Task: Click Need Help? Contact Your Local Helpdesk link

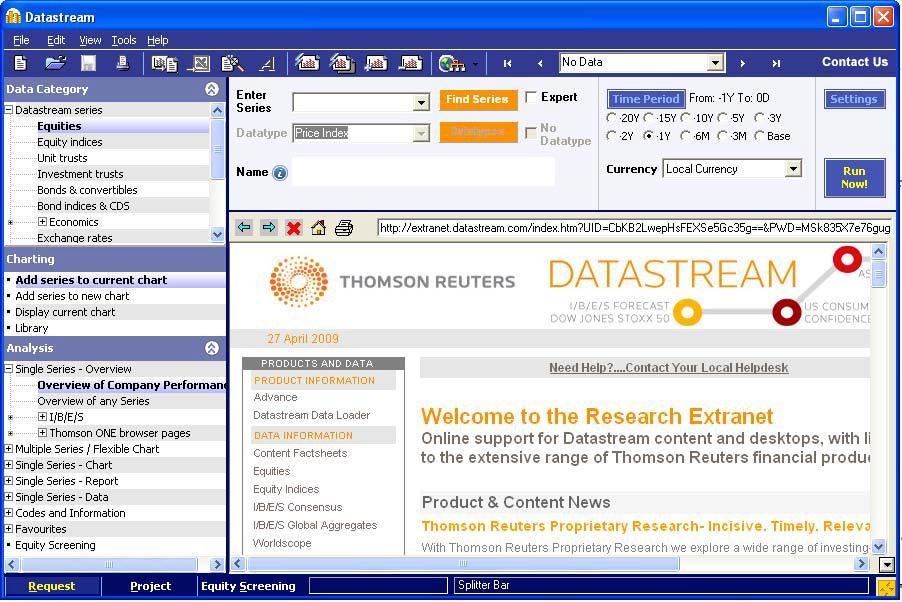Action: [x=668, y=368]
